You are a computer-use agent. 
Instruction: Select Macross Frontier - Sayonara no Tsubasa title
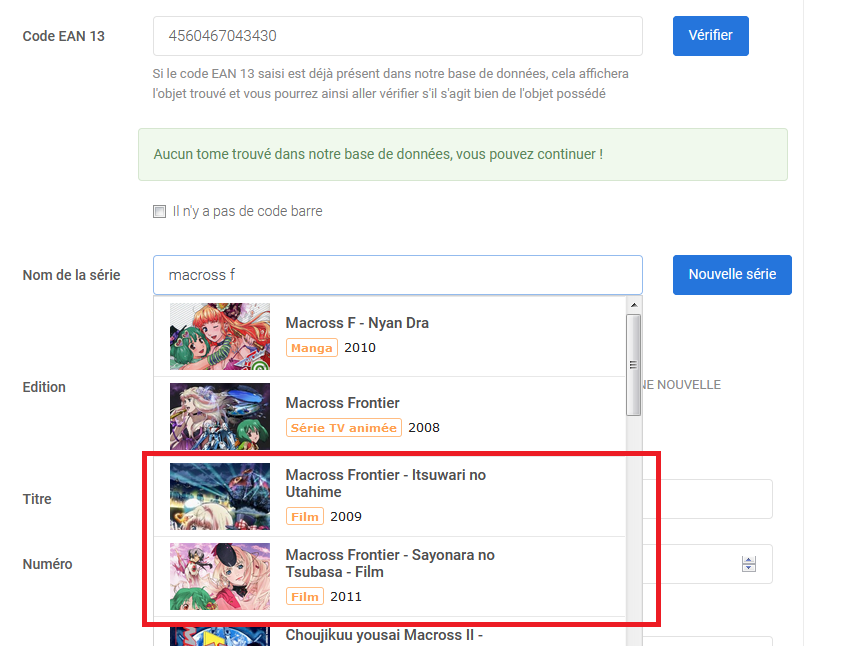(x=390, y=563)
